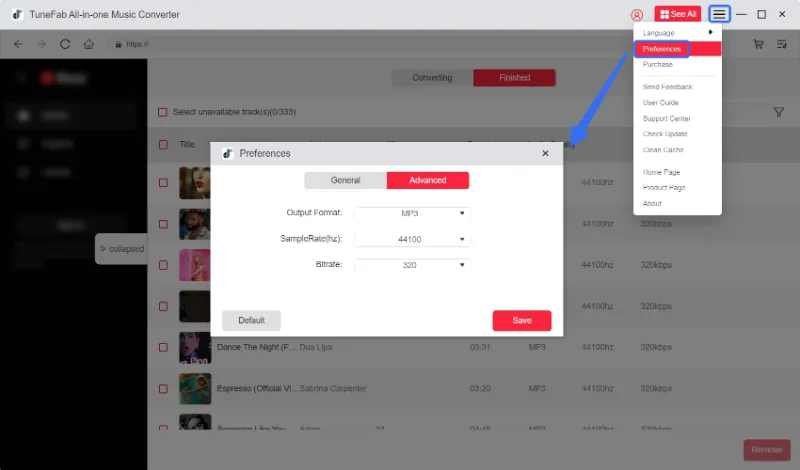Viewport: 800px width, 470px height.
Task: Click the user account icon
Action: pos(637,15)
